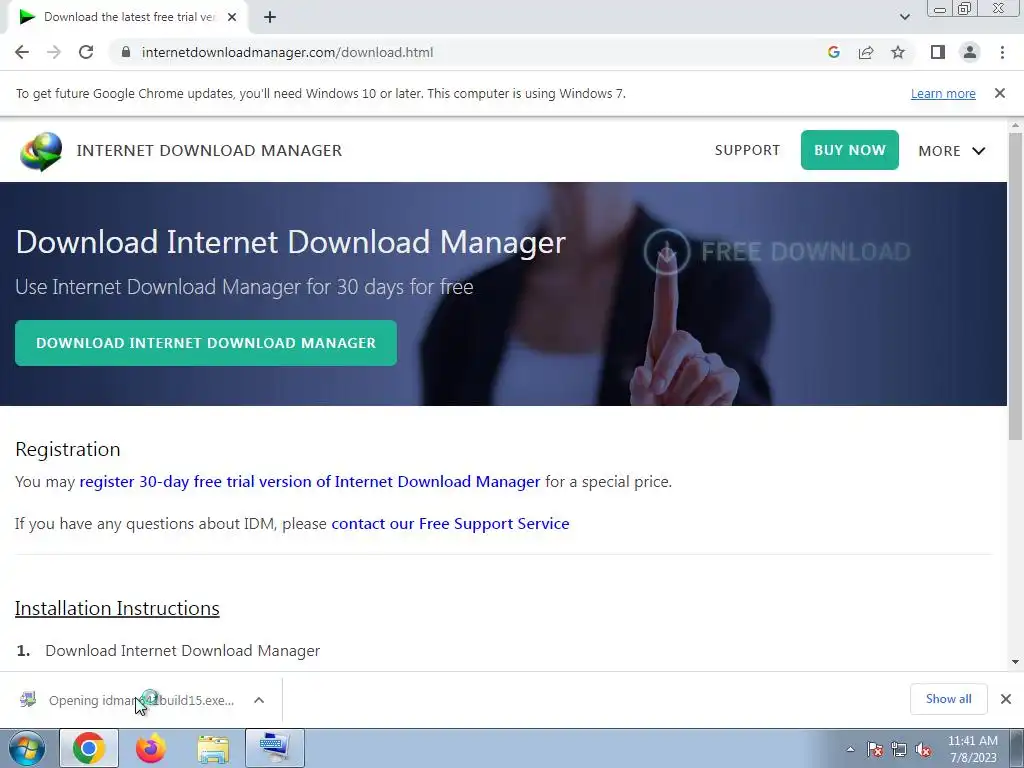This screenshot has width=1024, height=768.
Task: Open the Chrome profile avatar
Action: tap(970, 52)
